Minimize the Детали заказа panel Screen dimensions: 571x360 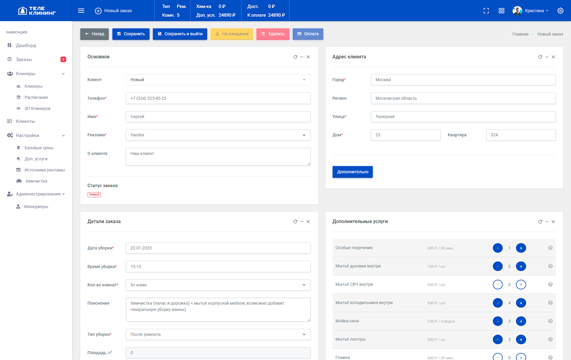(302, 221)
